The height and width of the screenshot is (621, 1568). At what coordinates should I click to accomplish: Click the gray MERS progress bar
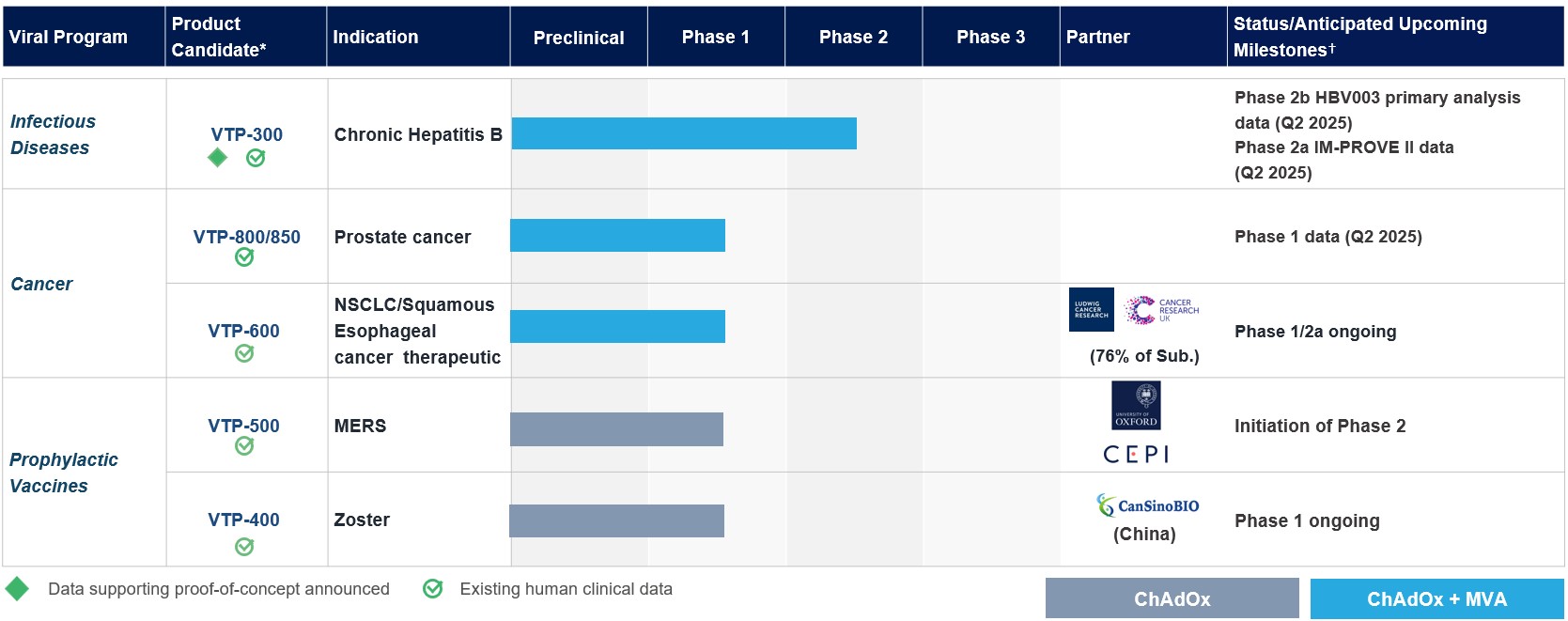[616, 428]
